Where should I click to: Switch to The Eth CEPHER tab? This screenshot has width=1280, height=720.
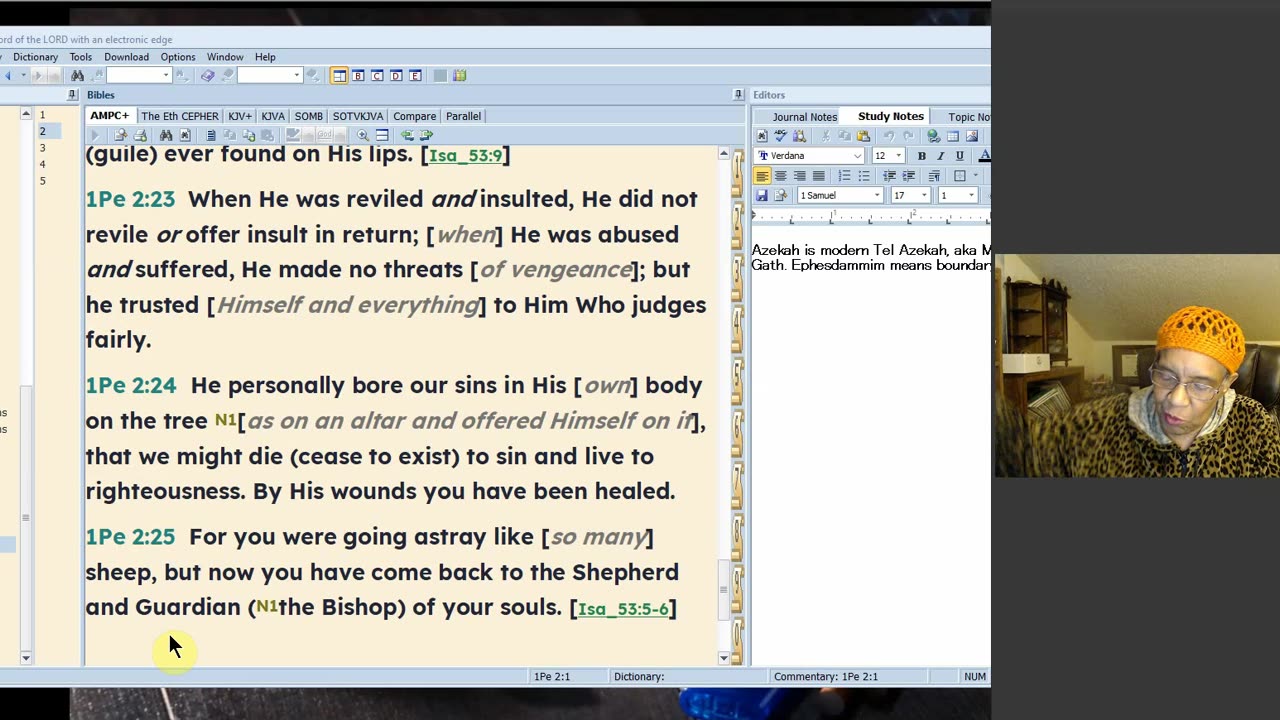tap(180, 116)
